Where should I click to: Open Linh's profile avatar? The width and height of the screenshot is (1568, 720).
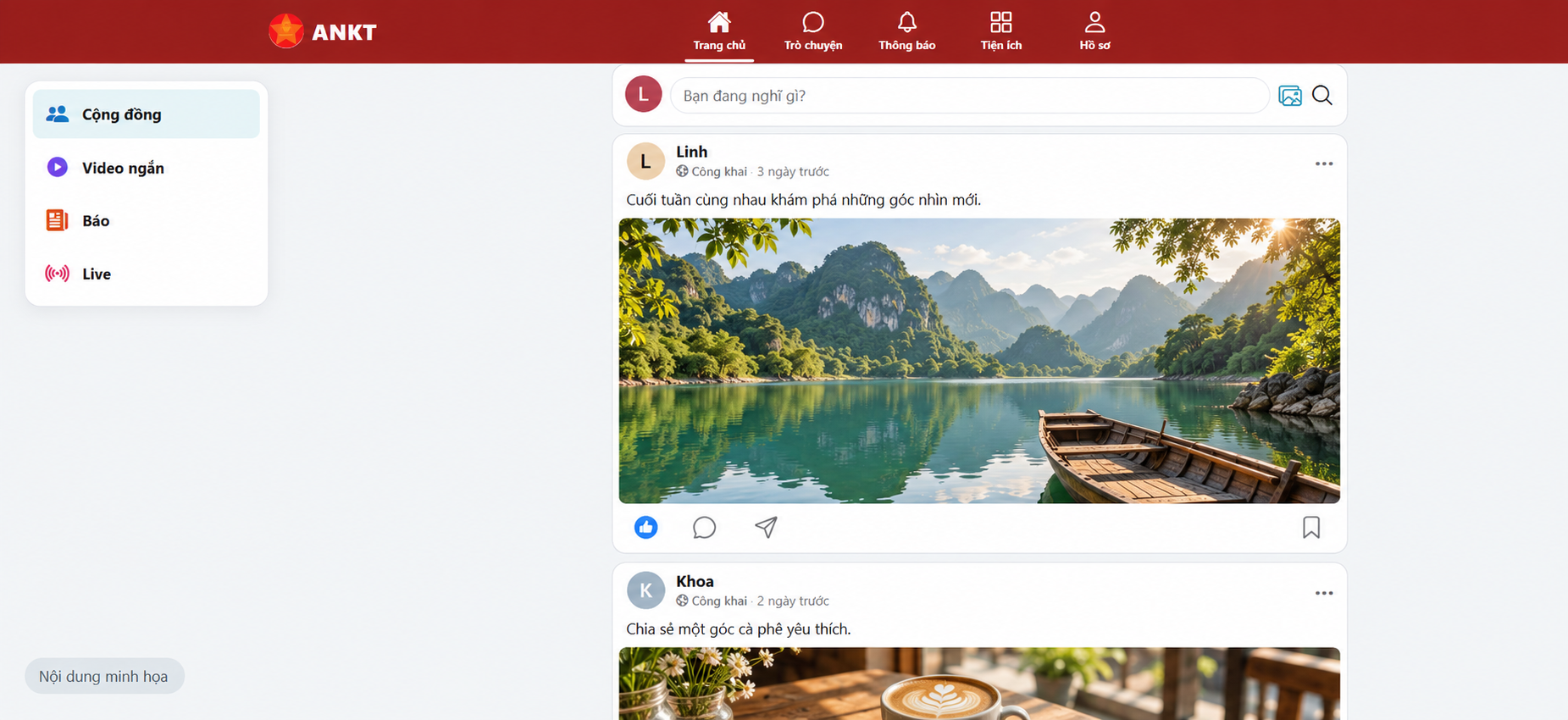click(645, 161)
